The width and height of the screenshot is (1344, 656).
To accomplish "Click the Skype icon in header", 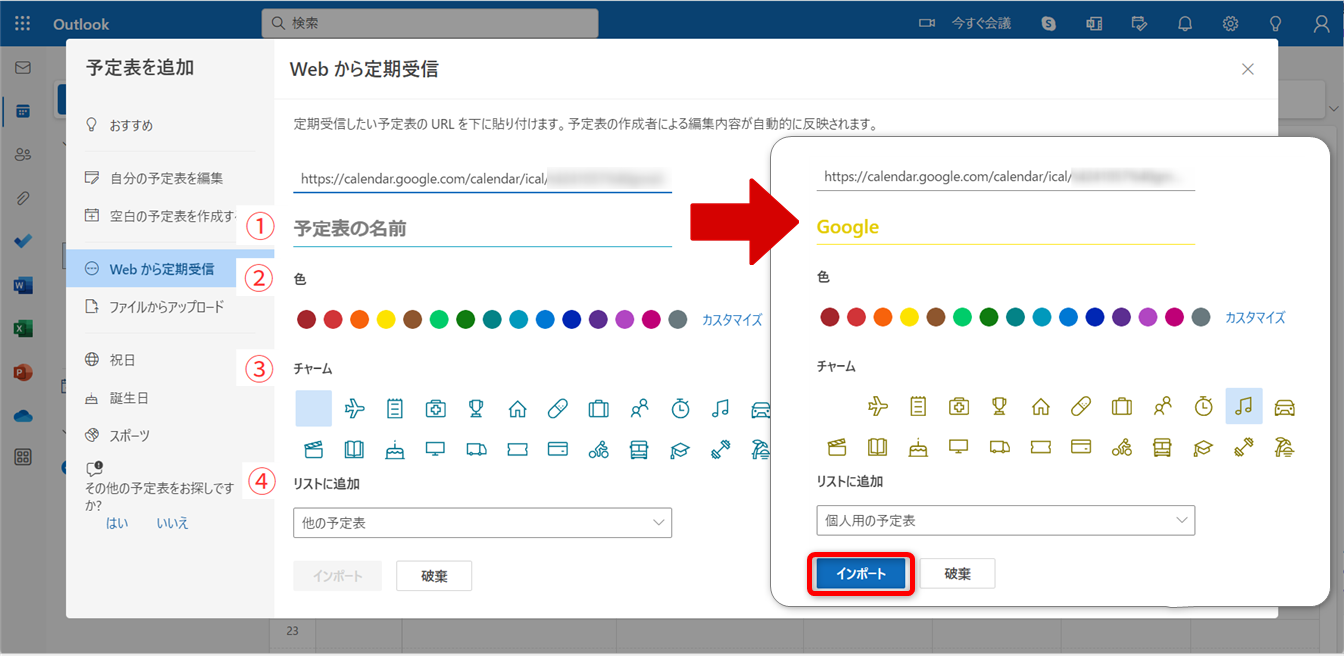I will [x=1049, y=24].
